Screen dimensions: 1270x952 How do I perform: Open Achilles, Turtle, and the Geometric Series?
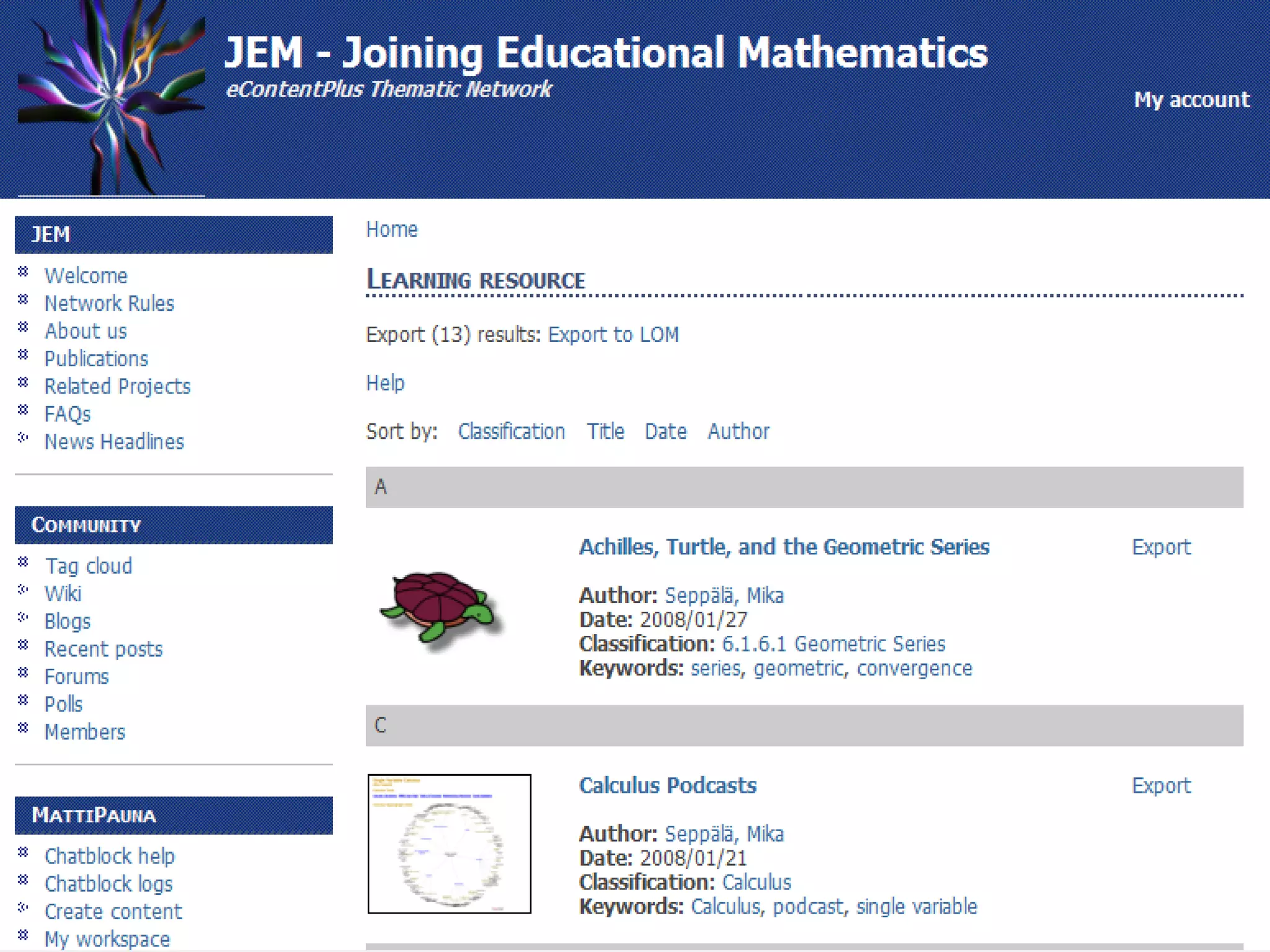coord(784,547)
